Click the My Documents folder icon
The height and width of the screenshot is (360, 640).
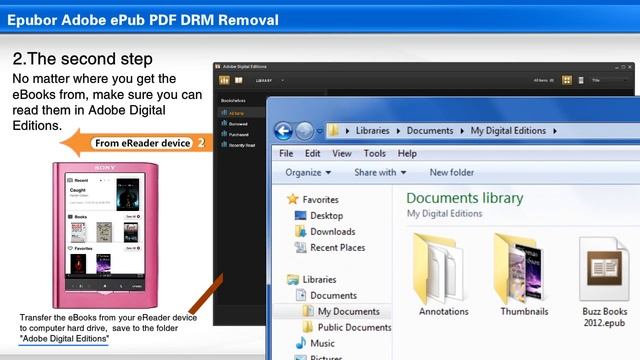(308, 311)
